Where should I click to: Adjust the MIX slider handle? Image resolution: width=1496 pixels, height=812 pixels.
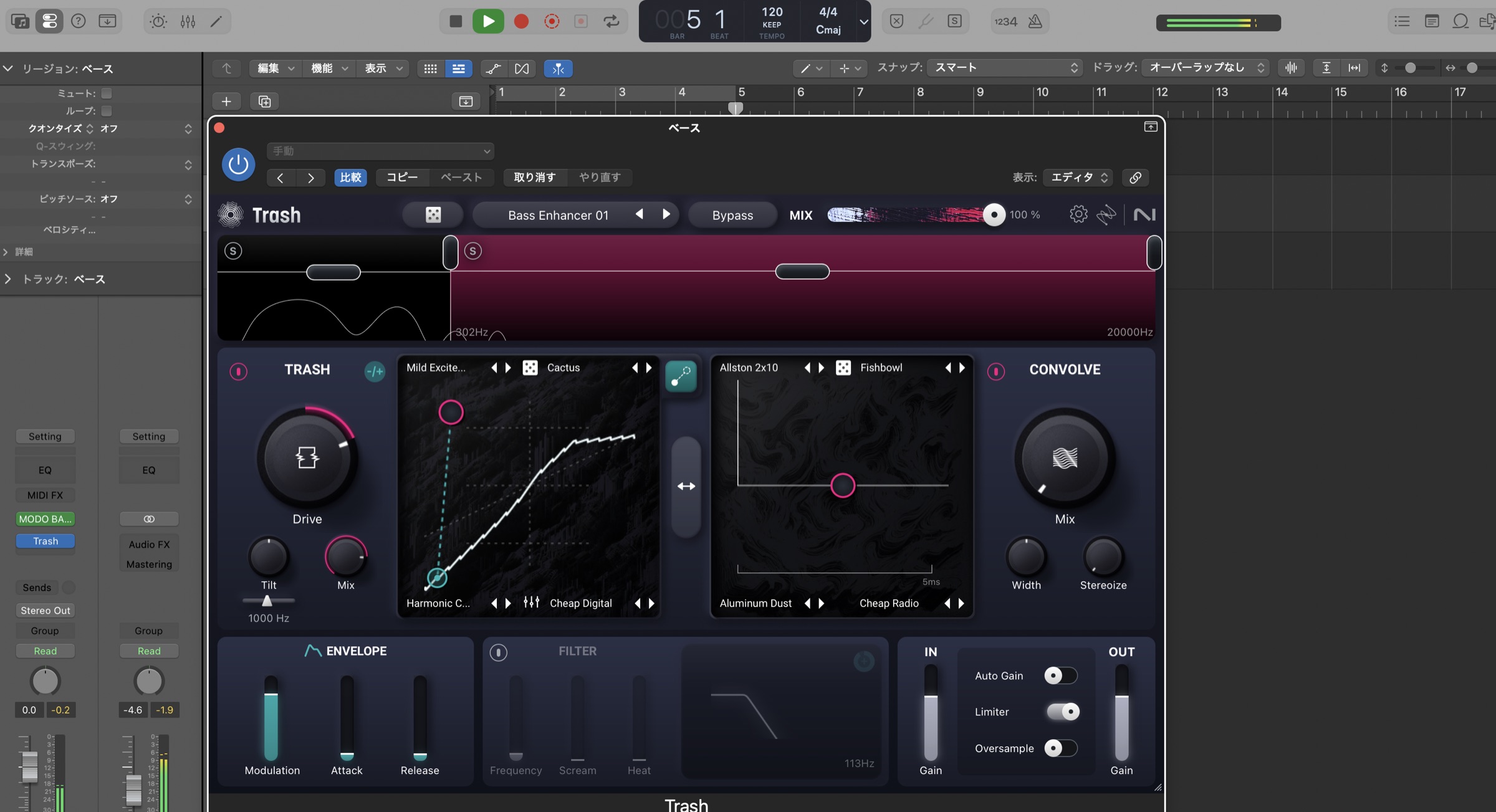(994, 215)
